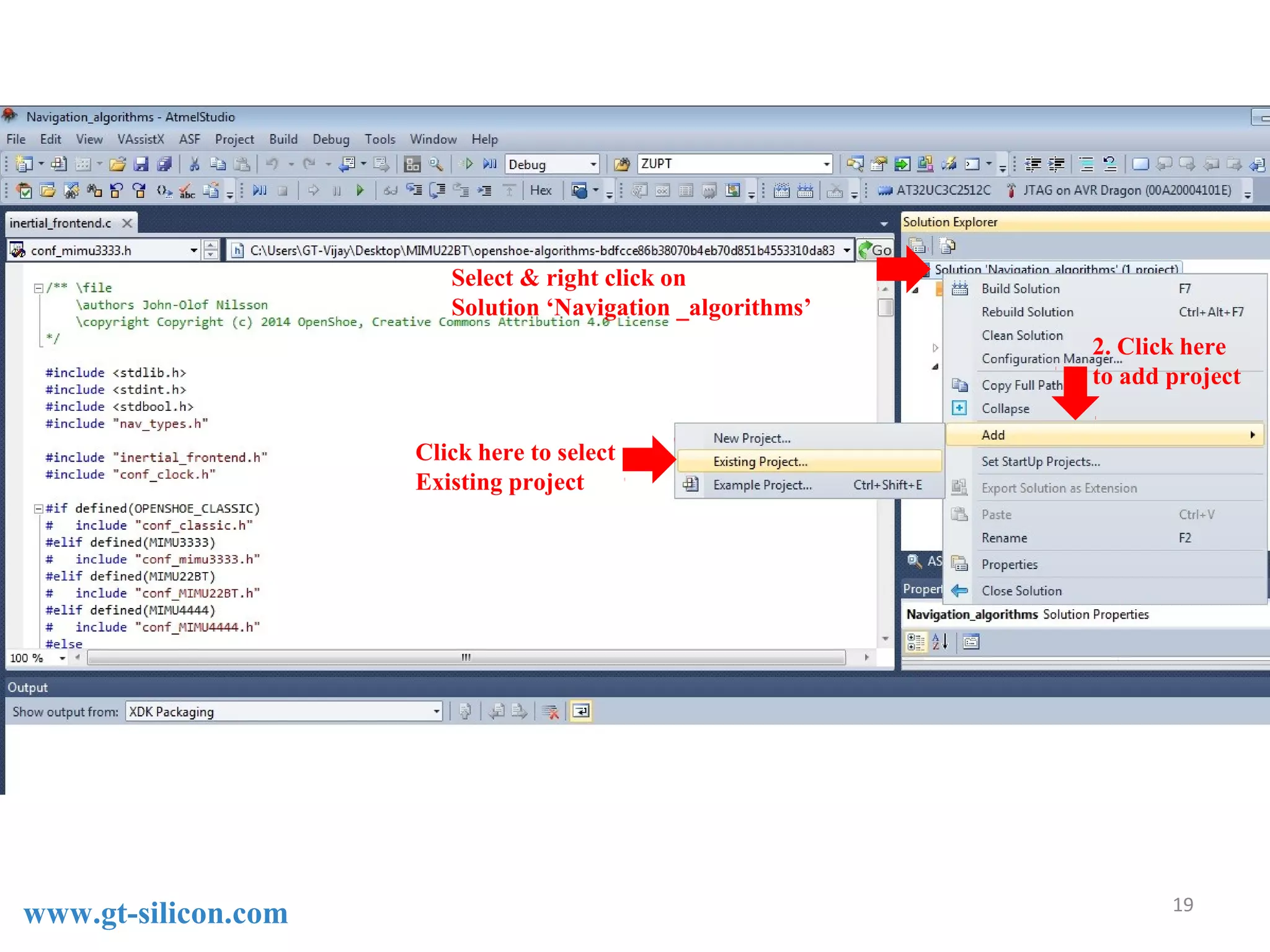Open the ZUPT find combo box
The width and height of the screenshot is (1270, 952).
tap(827, 164)
